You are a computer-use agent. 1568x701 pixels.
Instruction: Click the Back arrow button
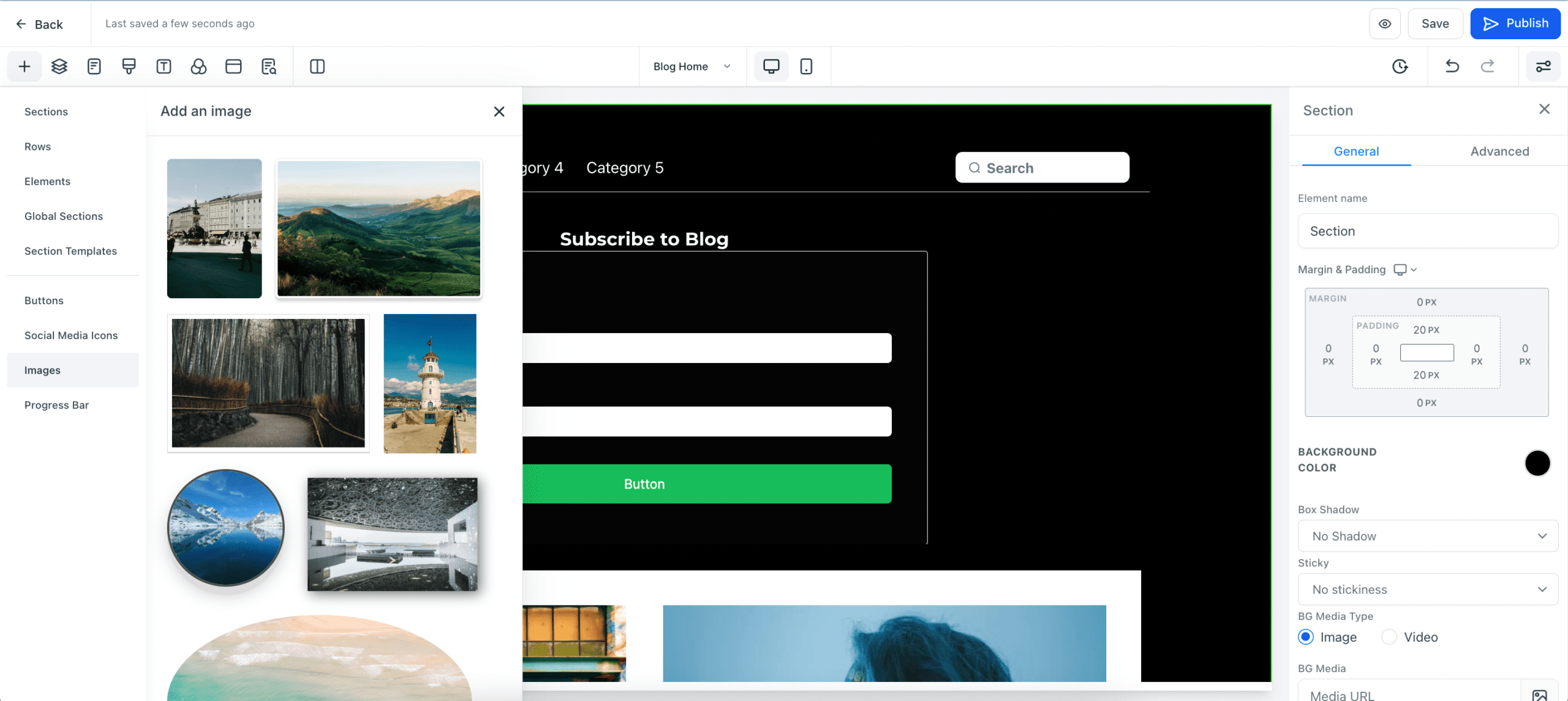tap(39, 24)
